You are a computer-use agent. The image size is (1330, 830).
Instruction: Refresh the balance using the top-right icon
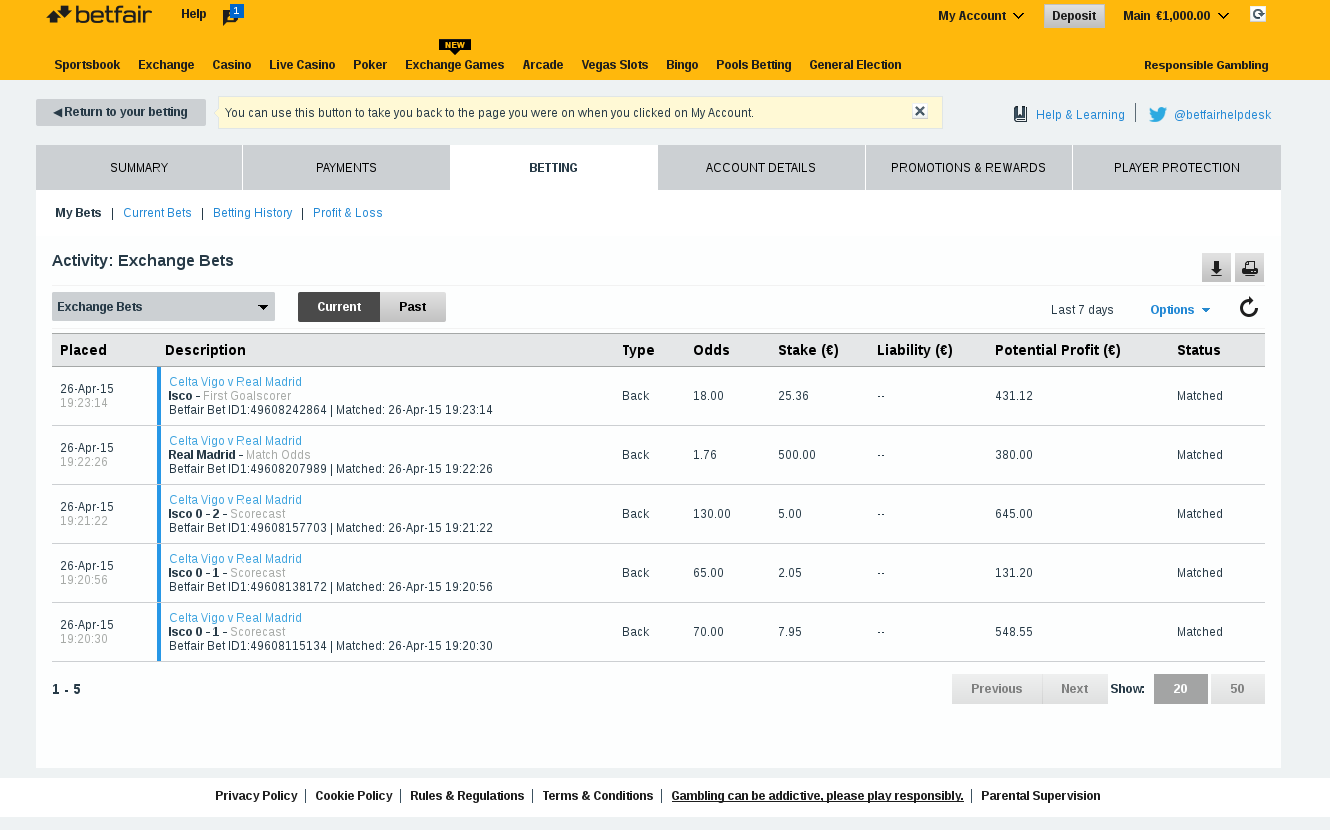click(x=1258, y=14)
